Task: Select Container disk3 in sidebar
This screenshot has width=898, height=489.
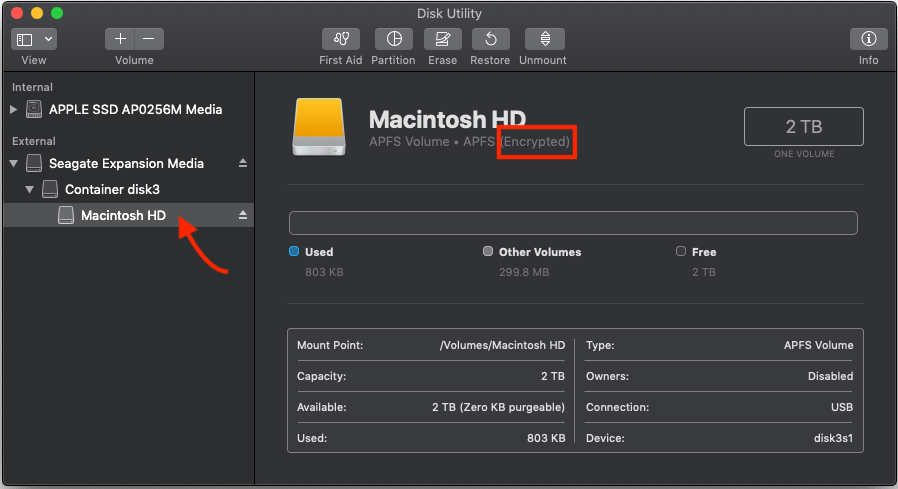Action: (112, 190)
